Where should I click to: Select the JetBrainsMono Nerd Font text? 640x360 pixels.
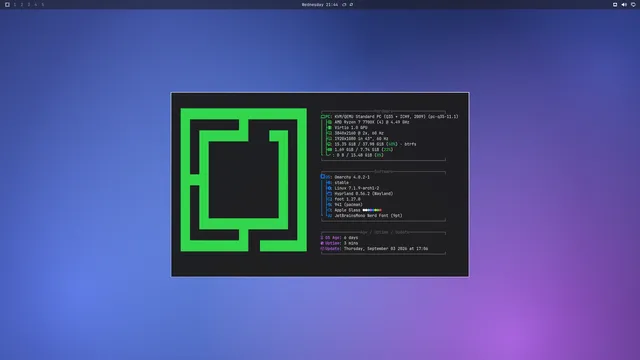click(x=368, y=216)
